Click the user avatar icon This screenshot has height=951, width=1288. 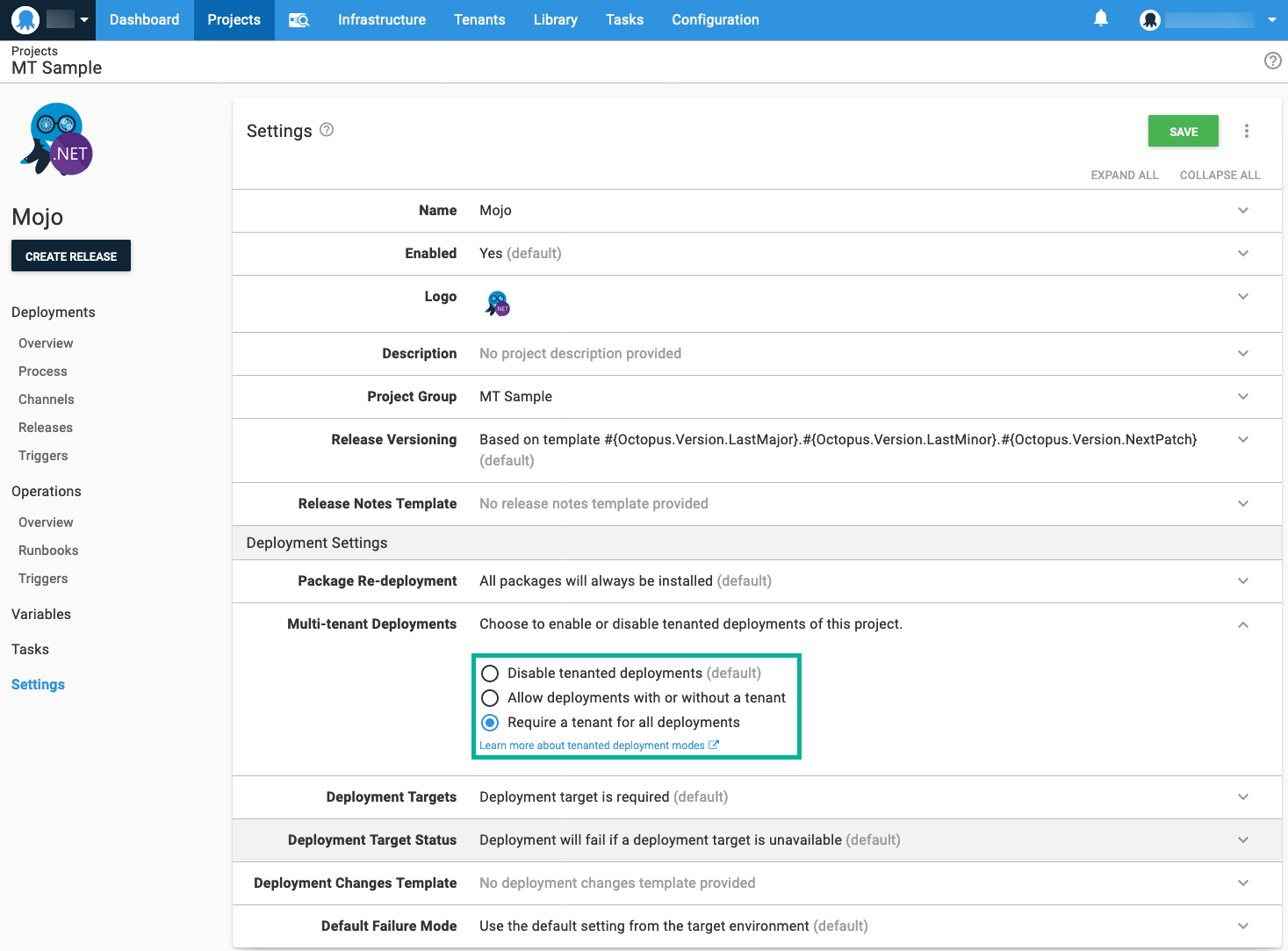1150,20
